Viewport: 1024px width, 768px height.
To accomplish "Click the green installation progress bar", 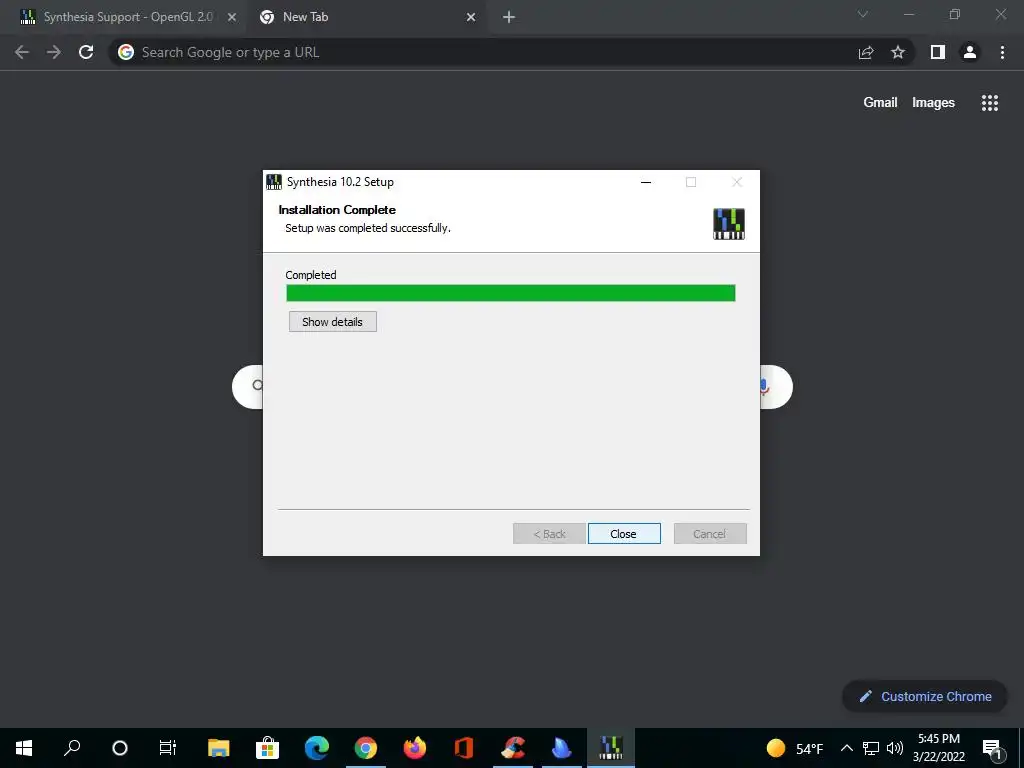I will click(x=511, y=293).
